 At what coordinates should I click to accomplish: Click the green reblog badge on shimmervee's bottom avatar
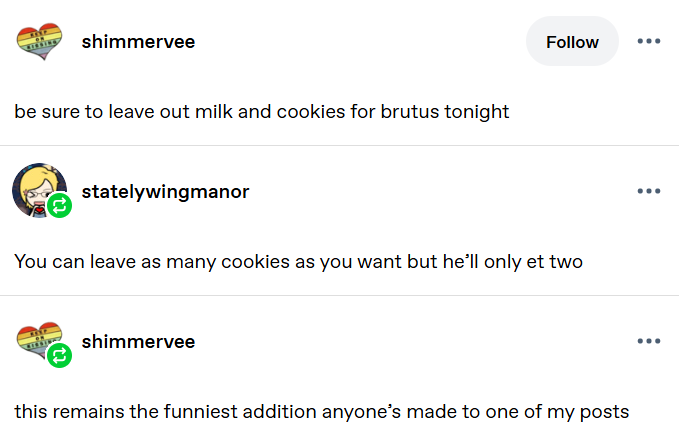tap(59, 355)
